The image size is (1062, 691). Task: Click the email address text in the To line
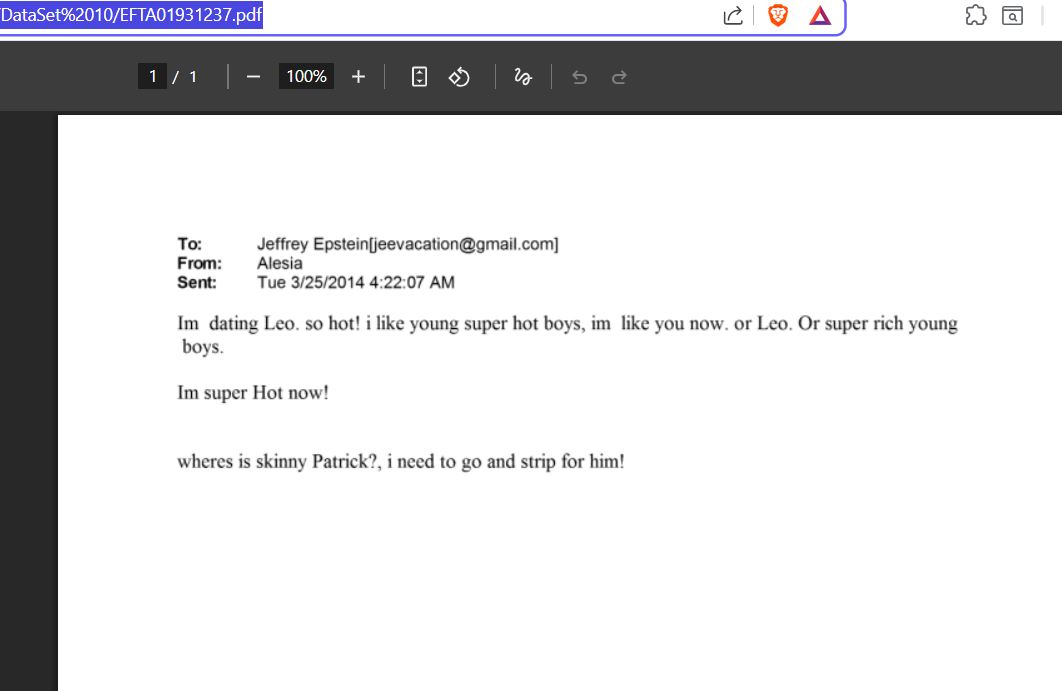pyautogui.click(x=465, y=244)
